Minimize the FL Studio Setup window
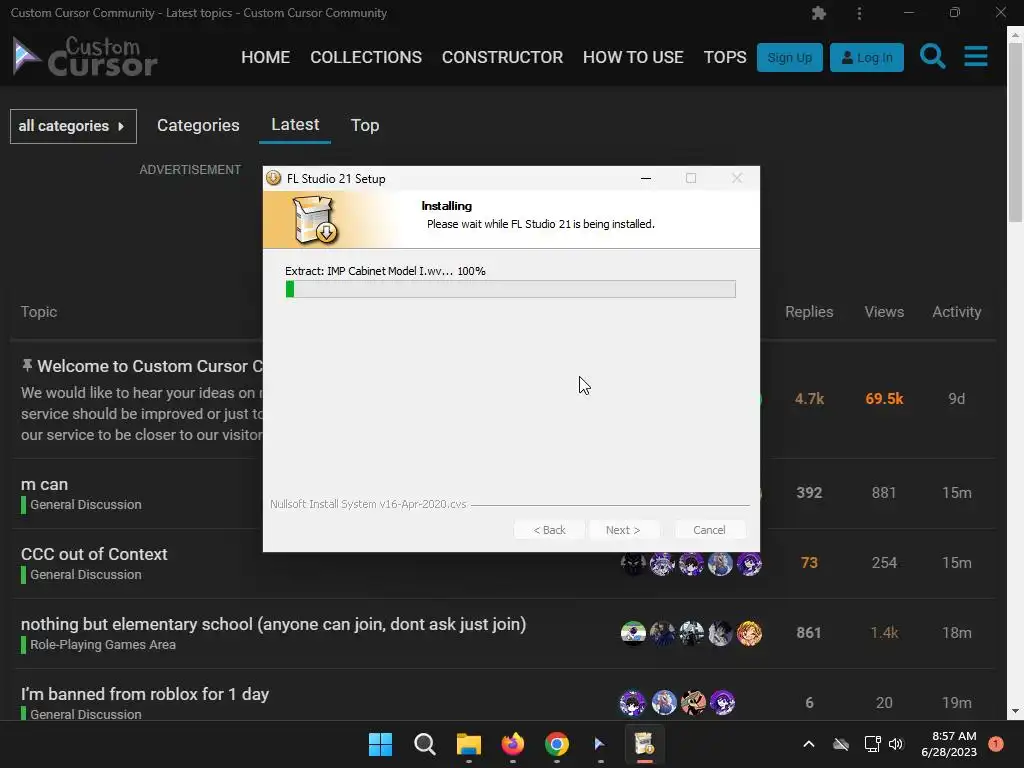Screen dimensions: 1024x768 coord(646,178)
